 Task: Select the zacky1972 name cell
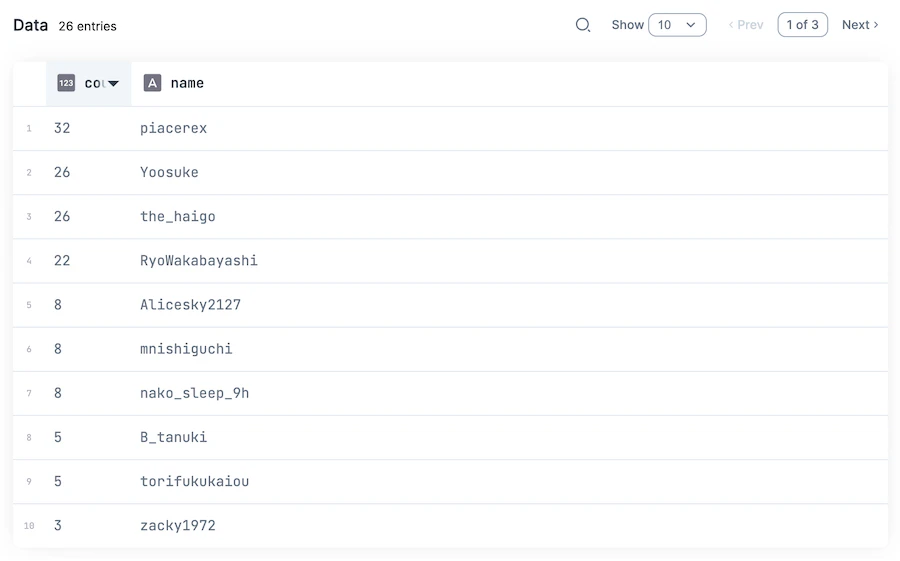(178, 525)
